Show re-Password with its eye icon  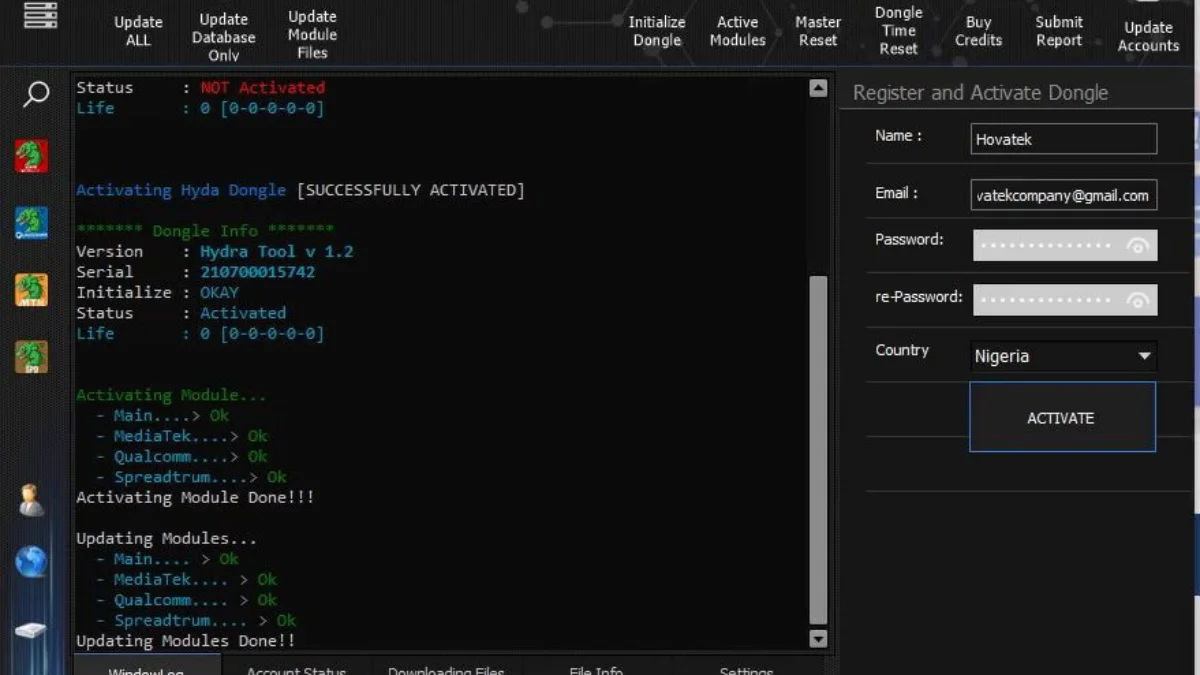[x=1137, y=300]
